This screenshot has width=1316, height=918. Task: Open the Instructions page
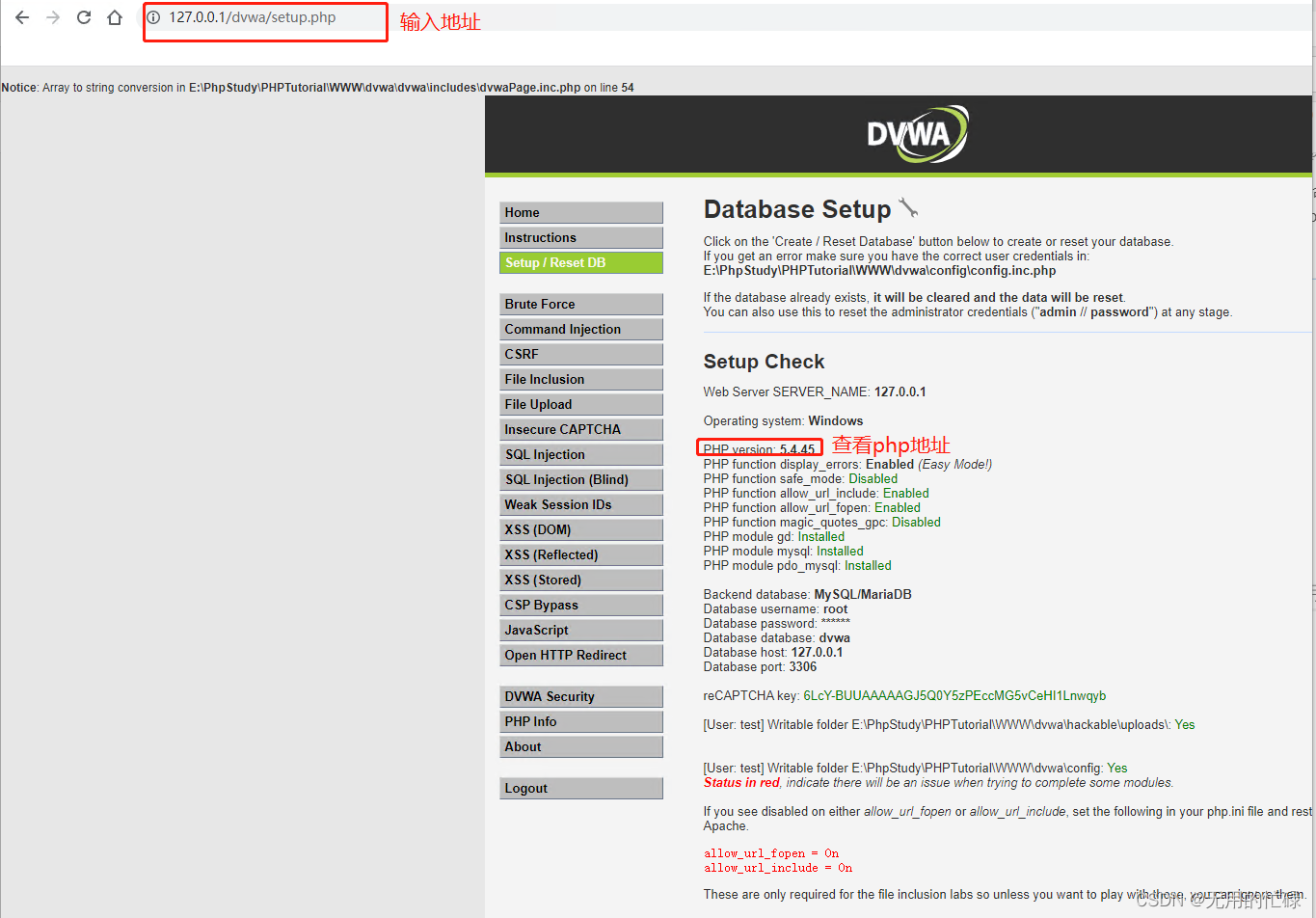[x=581, y=237]
